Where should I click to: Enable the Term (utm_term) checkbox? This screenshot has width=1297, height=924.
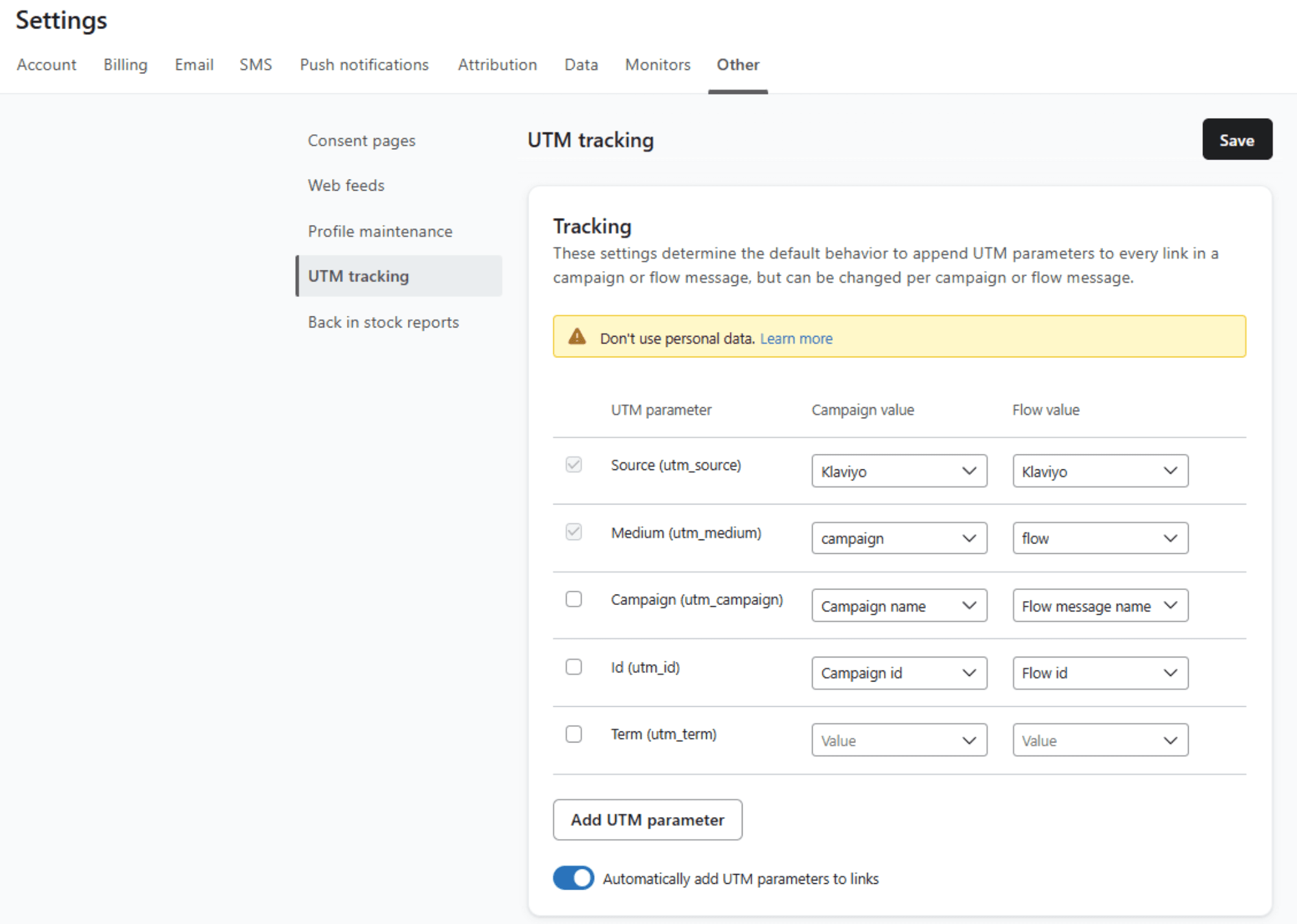pos(573,734)
